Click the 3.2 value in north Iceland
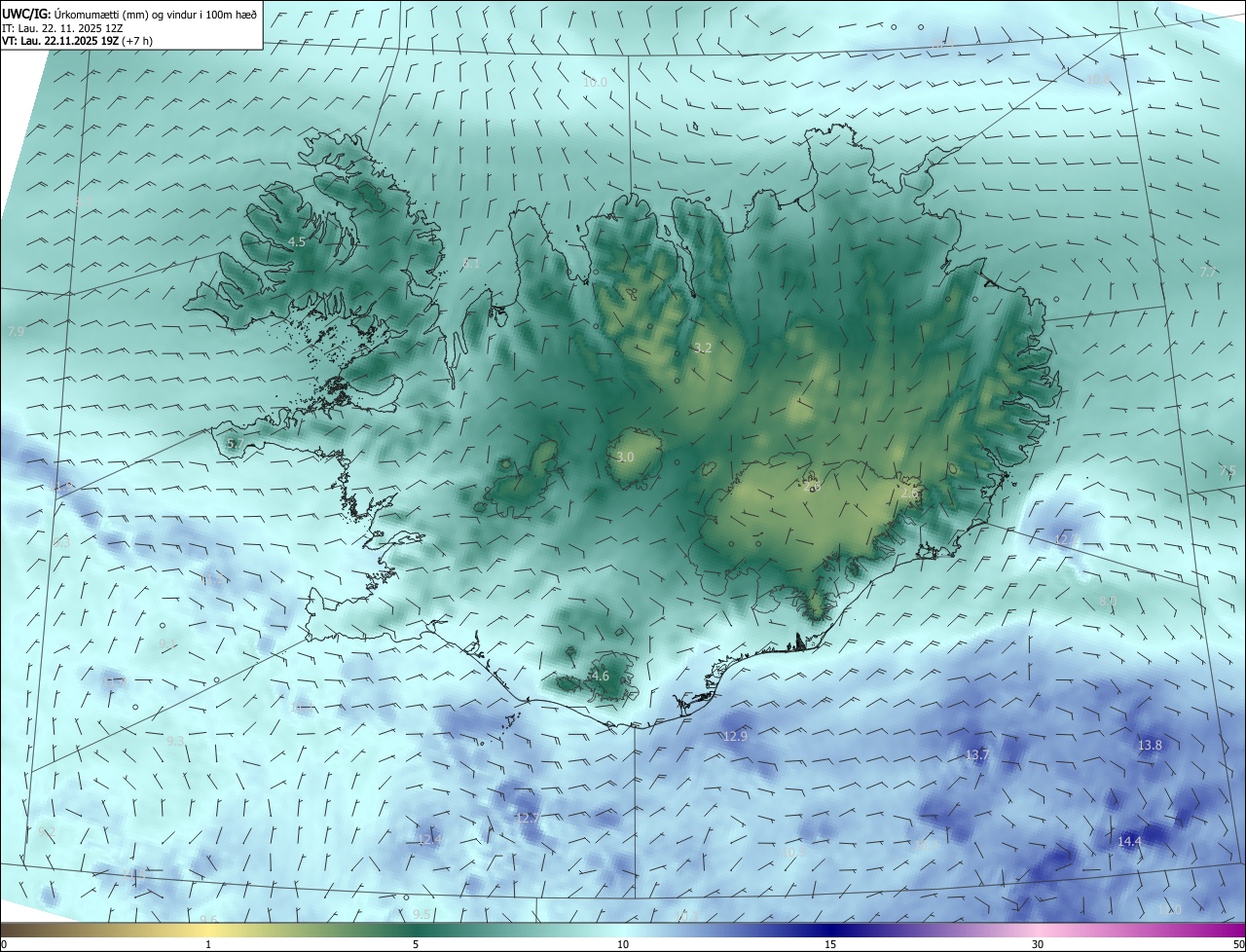Viewport: 1246px width, 952px height. (703, 348)
